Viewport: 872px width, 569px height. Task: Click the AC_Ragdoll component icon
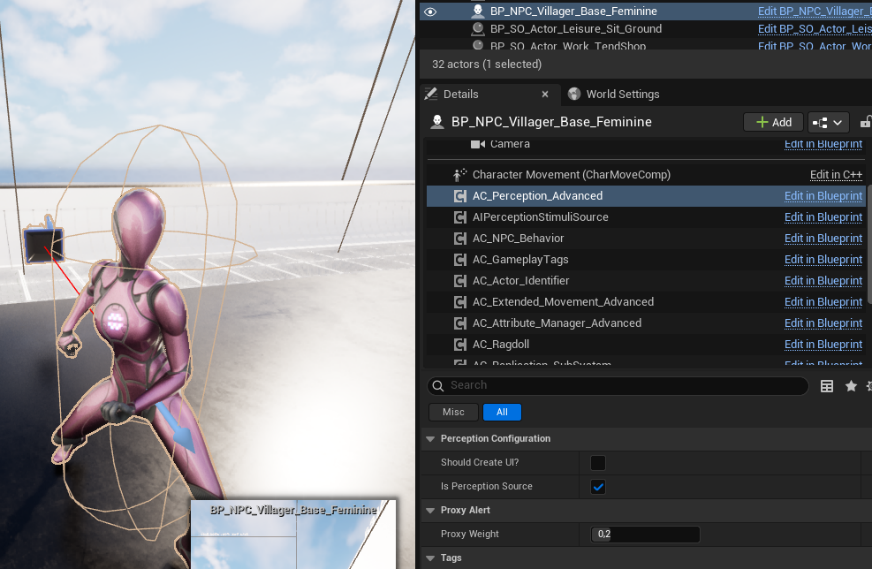(460, 344)
